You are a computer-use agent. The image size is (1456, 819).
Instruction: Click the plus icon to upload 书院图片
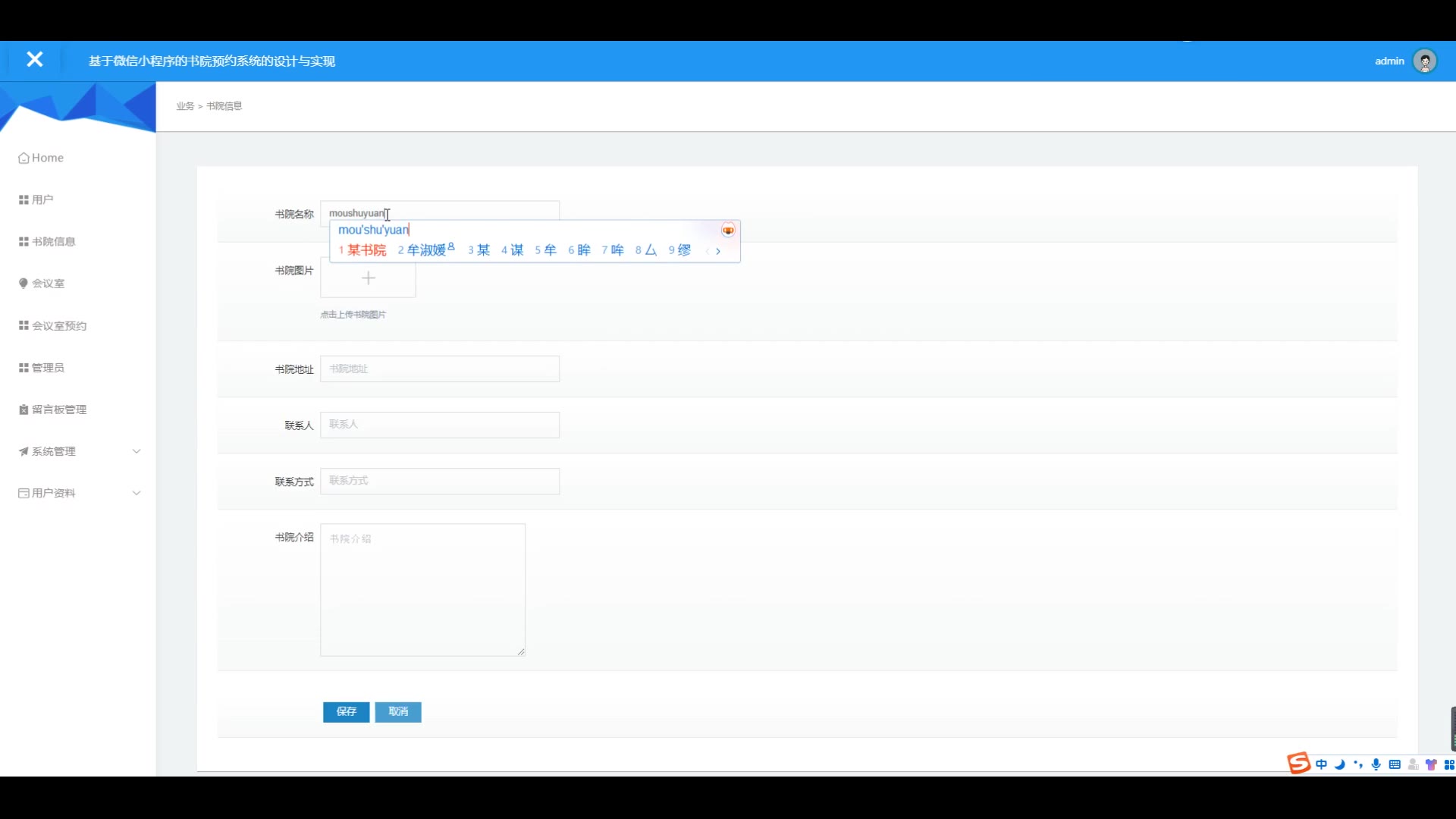(x=368, y=278)
